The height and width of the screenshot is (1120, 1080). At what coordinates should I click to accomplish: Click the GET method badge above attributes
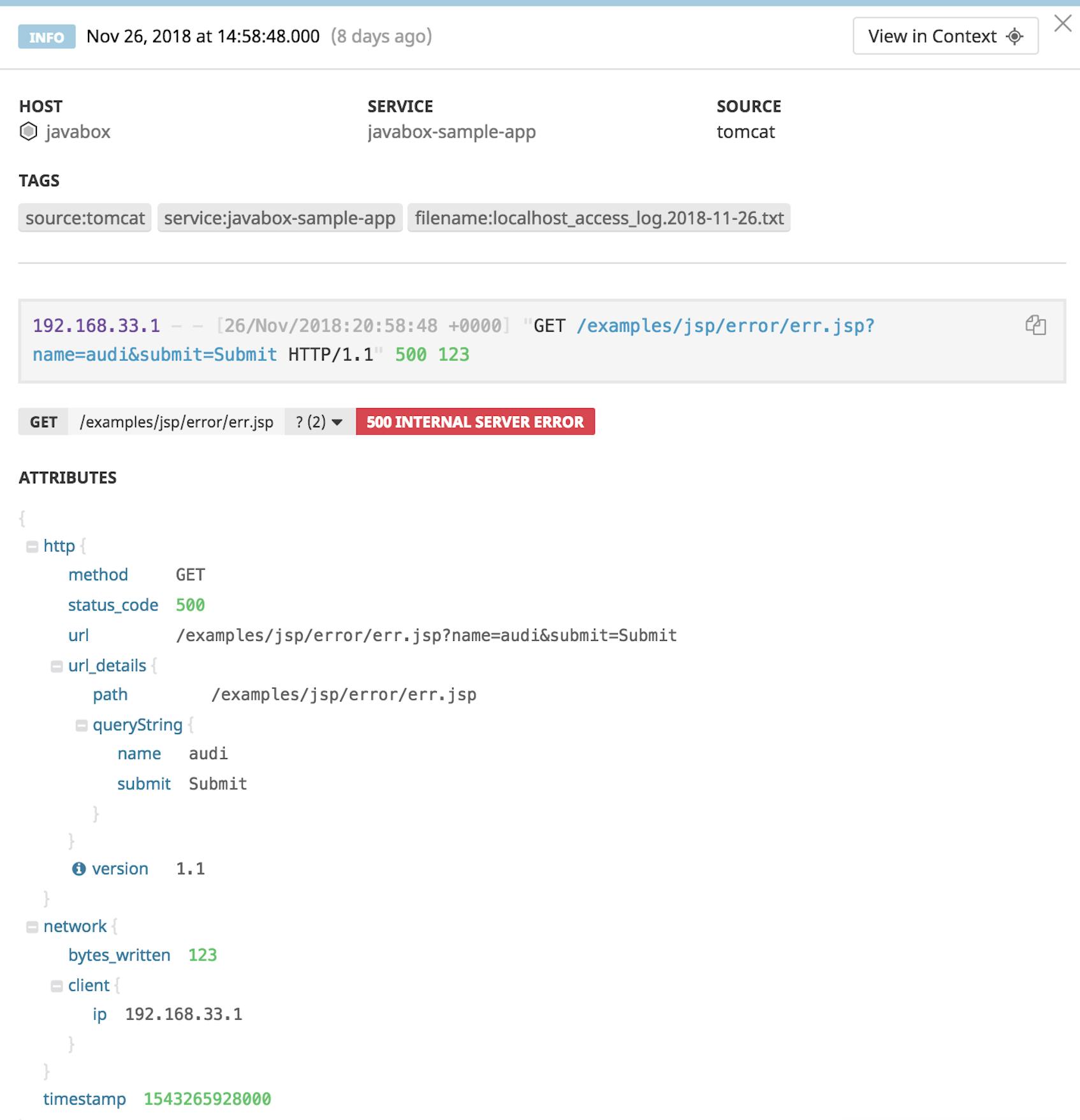coord(43,422)
